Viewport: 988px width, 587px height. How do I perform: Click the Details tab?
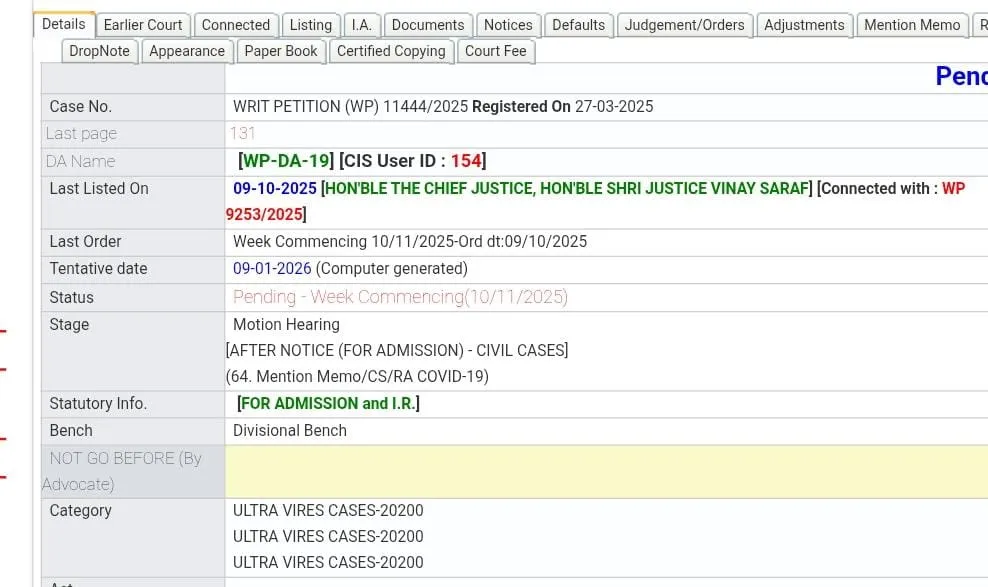[63, 24]
